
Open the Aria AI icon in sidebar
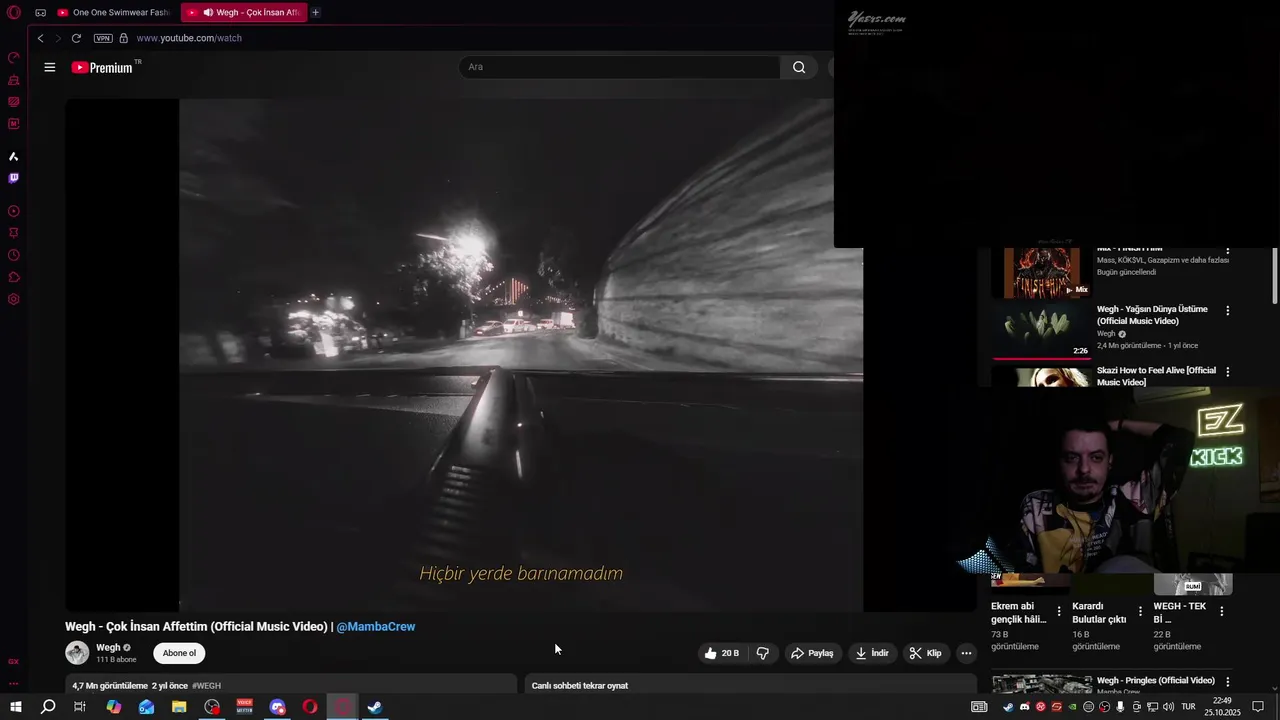(14, 156)
